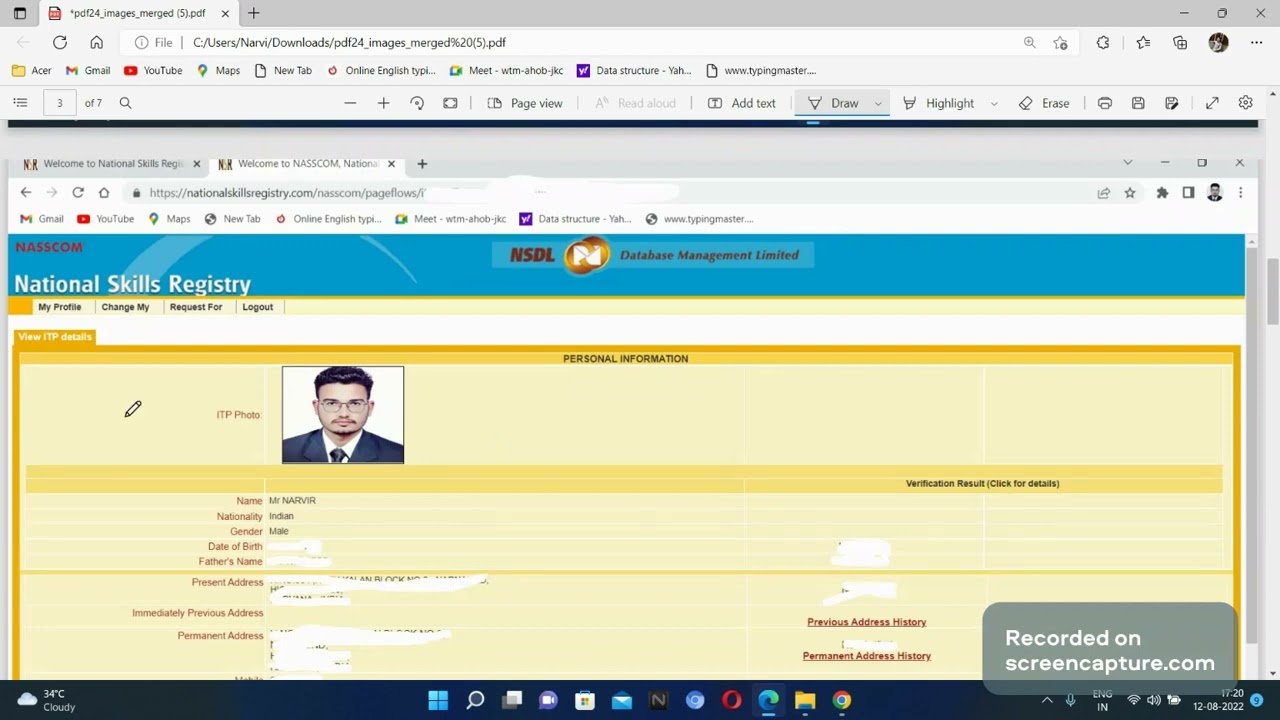Open File Explorer from taskbar

[805, 700]
